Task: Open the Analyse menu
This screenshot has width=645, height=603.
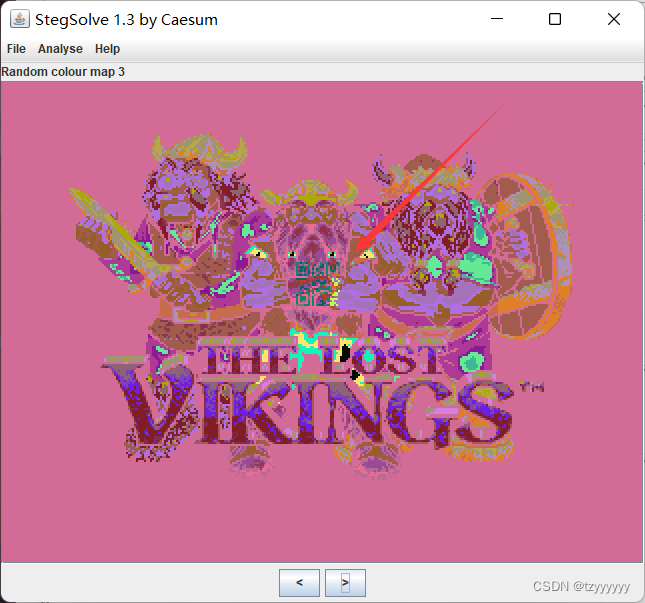Action: click(60, 49)
